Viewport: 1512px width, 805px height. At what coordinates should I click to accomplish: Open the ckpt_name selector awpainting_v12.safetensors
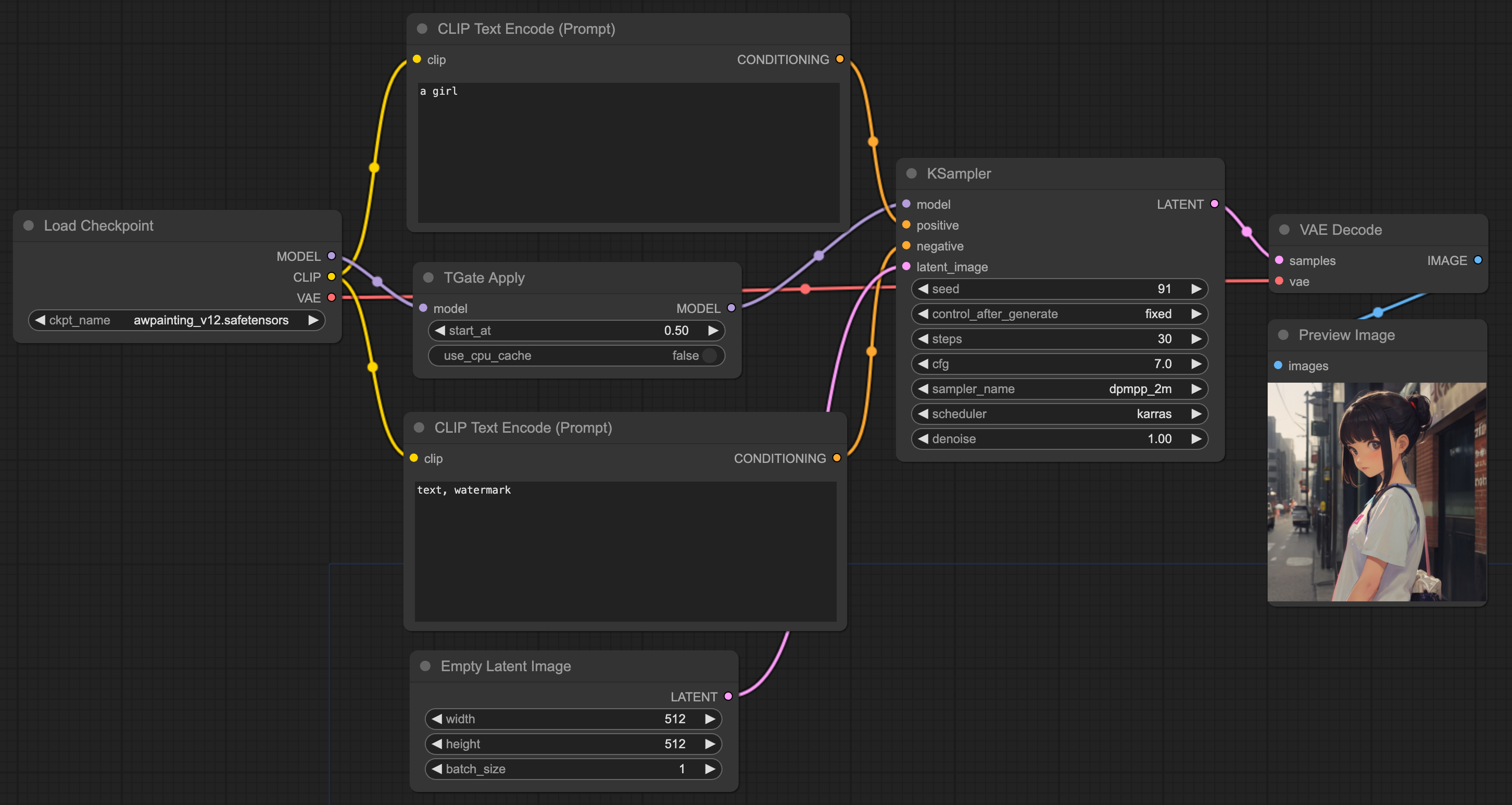[x=176, y=320]
